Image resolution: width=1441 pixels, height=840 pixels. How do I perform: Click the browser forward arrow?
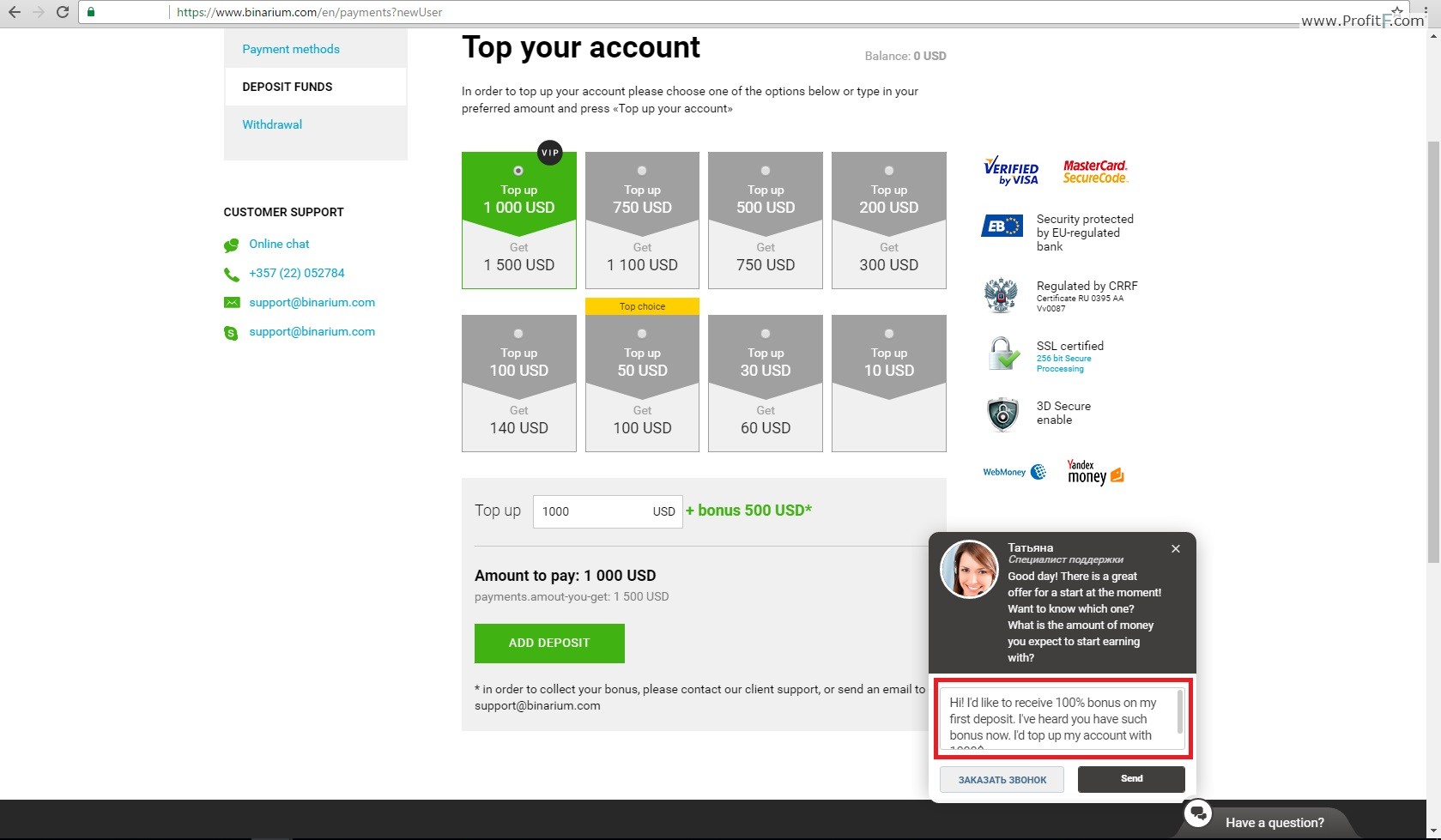38,12
